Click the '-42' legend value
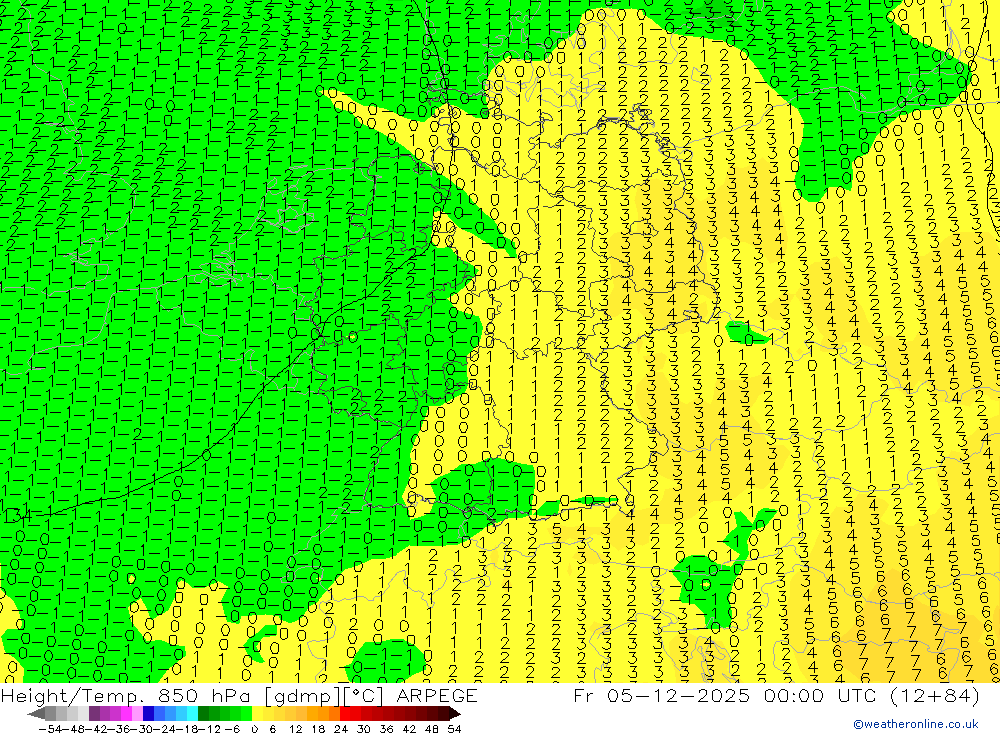 [96, 729]
